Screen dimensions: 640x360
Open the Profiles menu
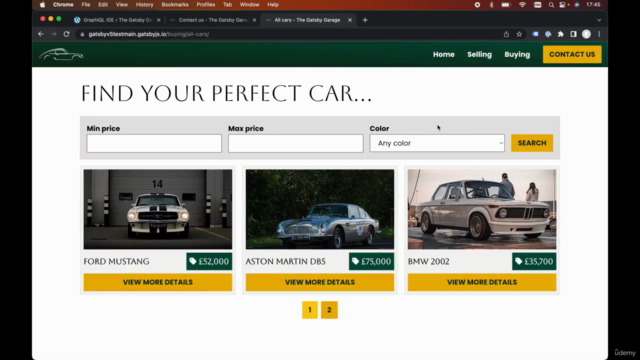[x=206, y=5]
